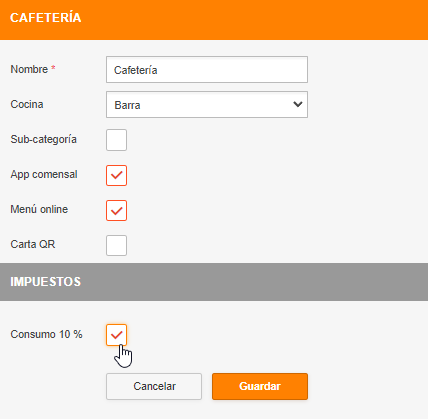The image size is (428, 419).
Task: Tick the Carta QR checkbox
Action: pos(116,245)
